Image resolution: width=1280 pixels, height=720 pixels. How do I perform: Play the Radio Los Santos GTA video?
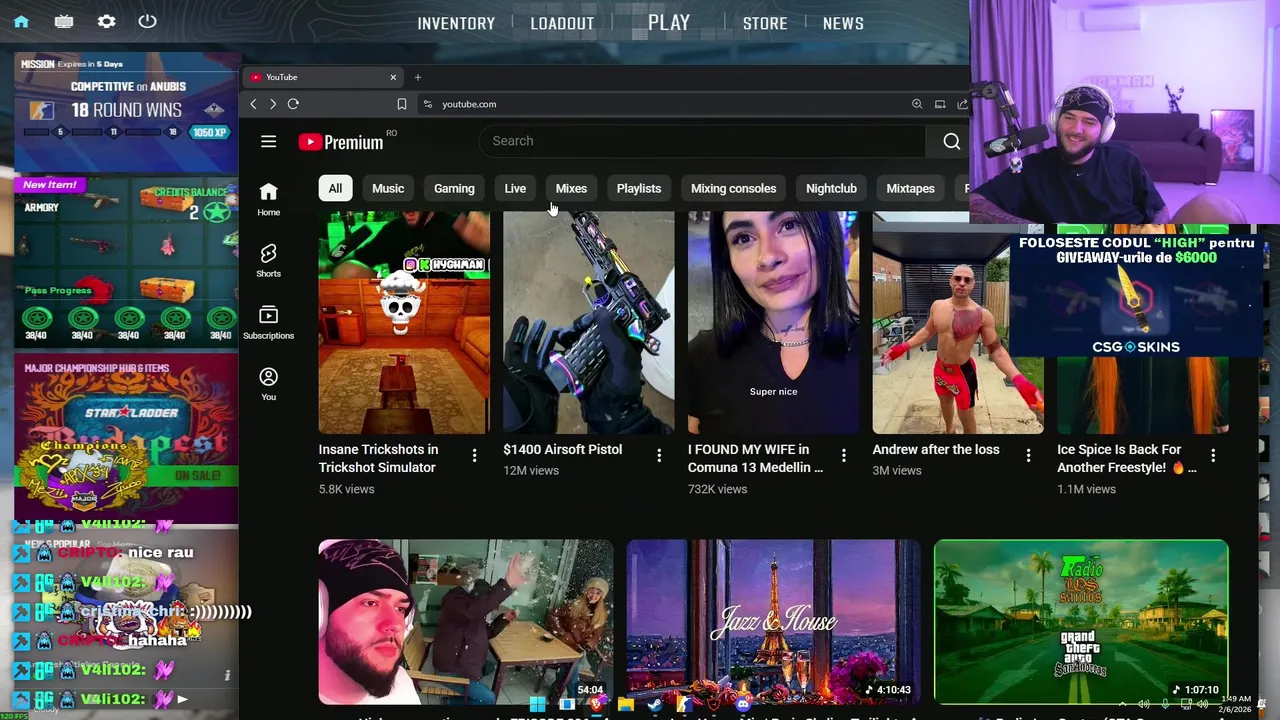point(1081,622)
